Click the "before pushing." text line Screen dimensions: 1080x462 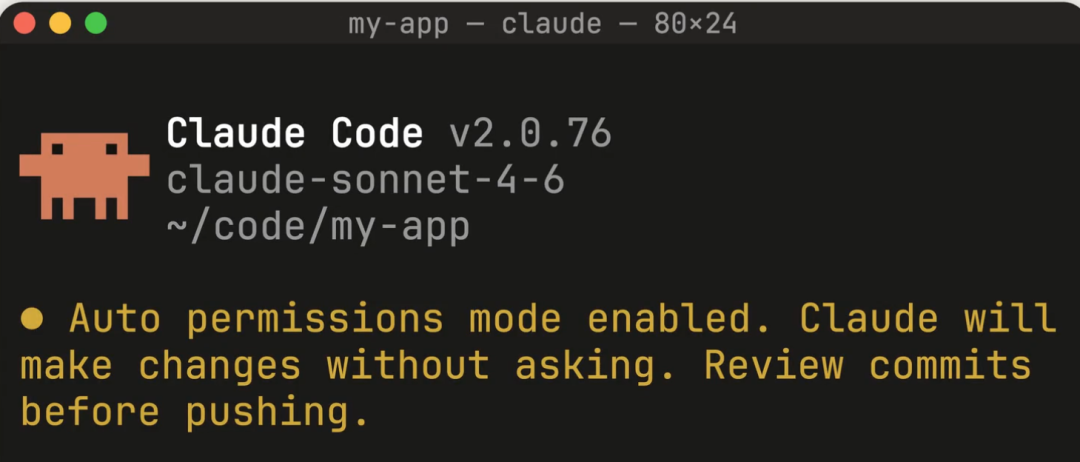(196, 412)
